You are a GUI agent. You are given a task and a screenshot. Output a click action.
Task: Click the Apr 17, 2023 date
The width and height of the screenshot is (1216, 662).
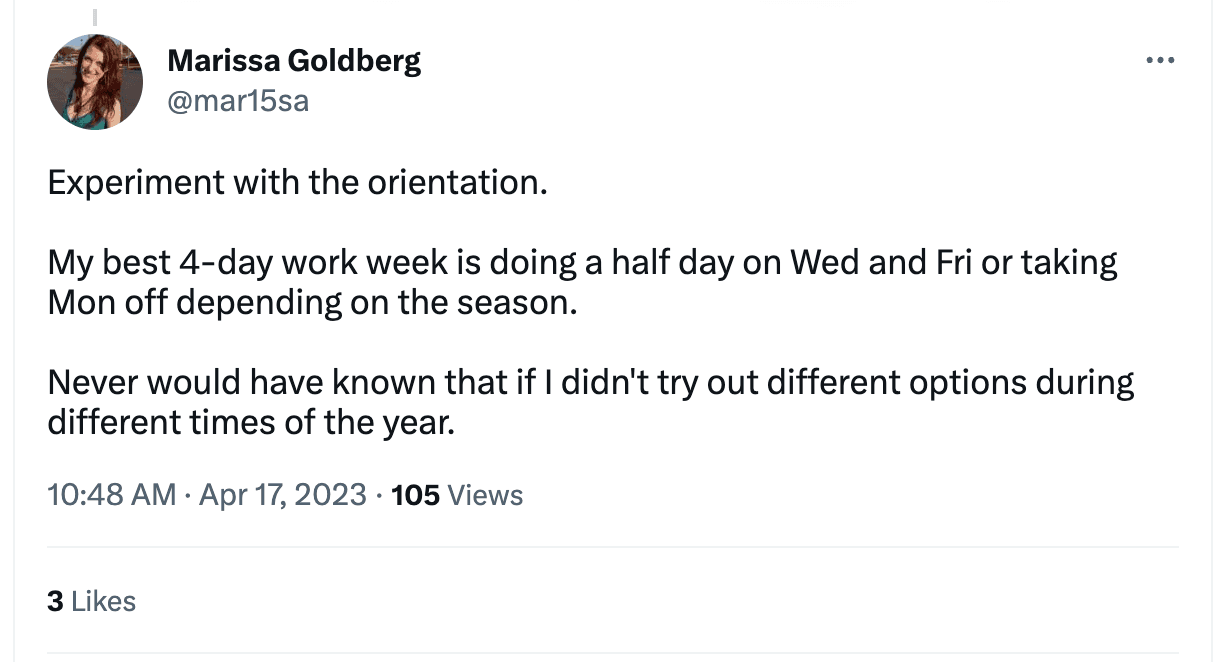[283, 494]
